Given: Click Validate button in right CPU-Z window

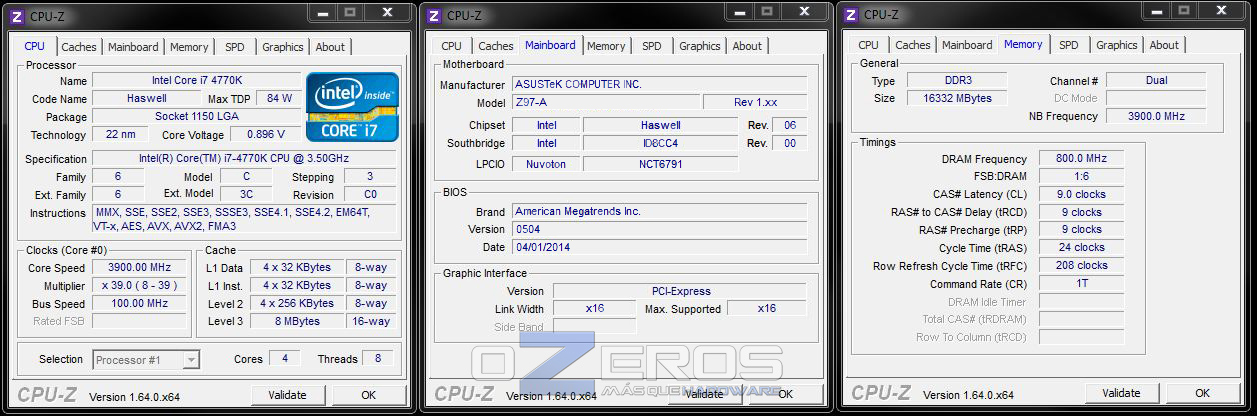Looking at the screenshot, I should click(1122, 393).
